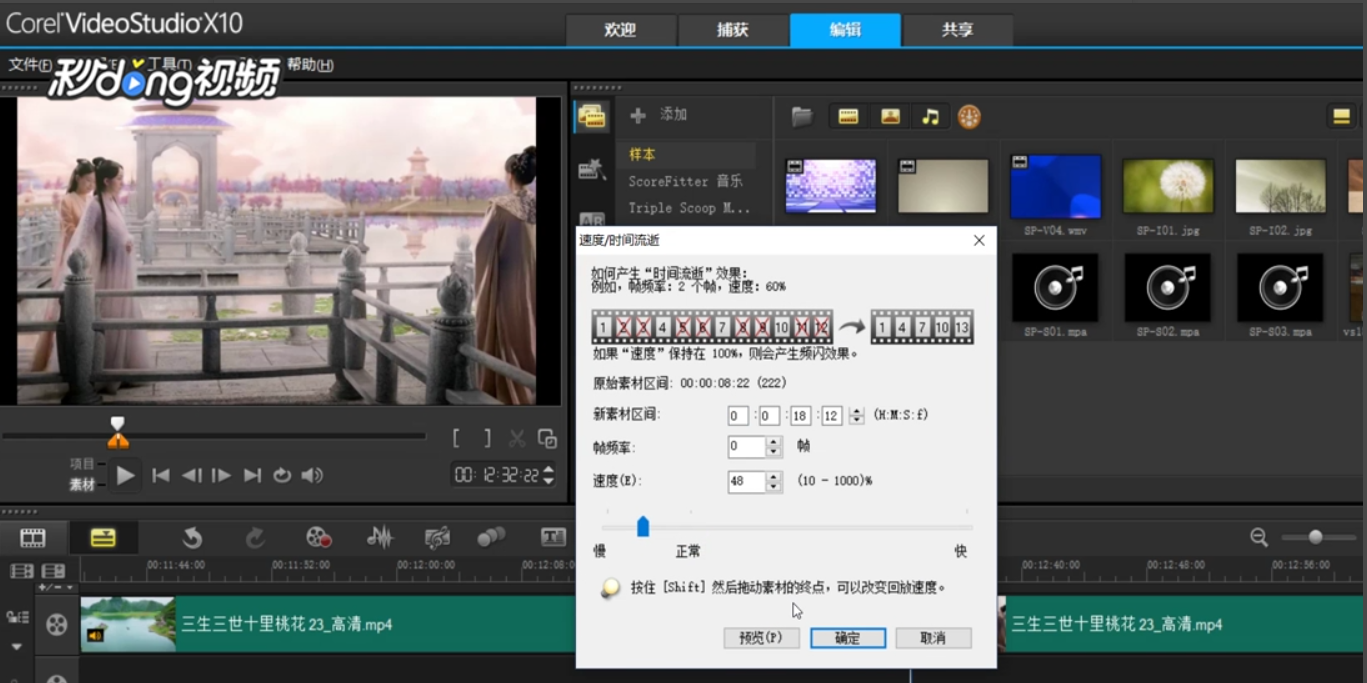The width and height of the screenshot is (1367, 683).
Task: Switch to Timeline view
Action: click(103, 538)
